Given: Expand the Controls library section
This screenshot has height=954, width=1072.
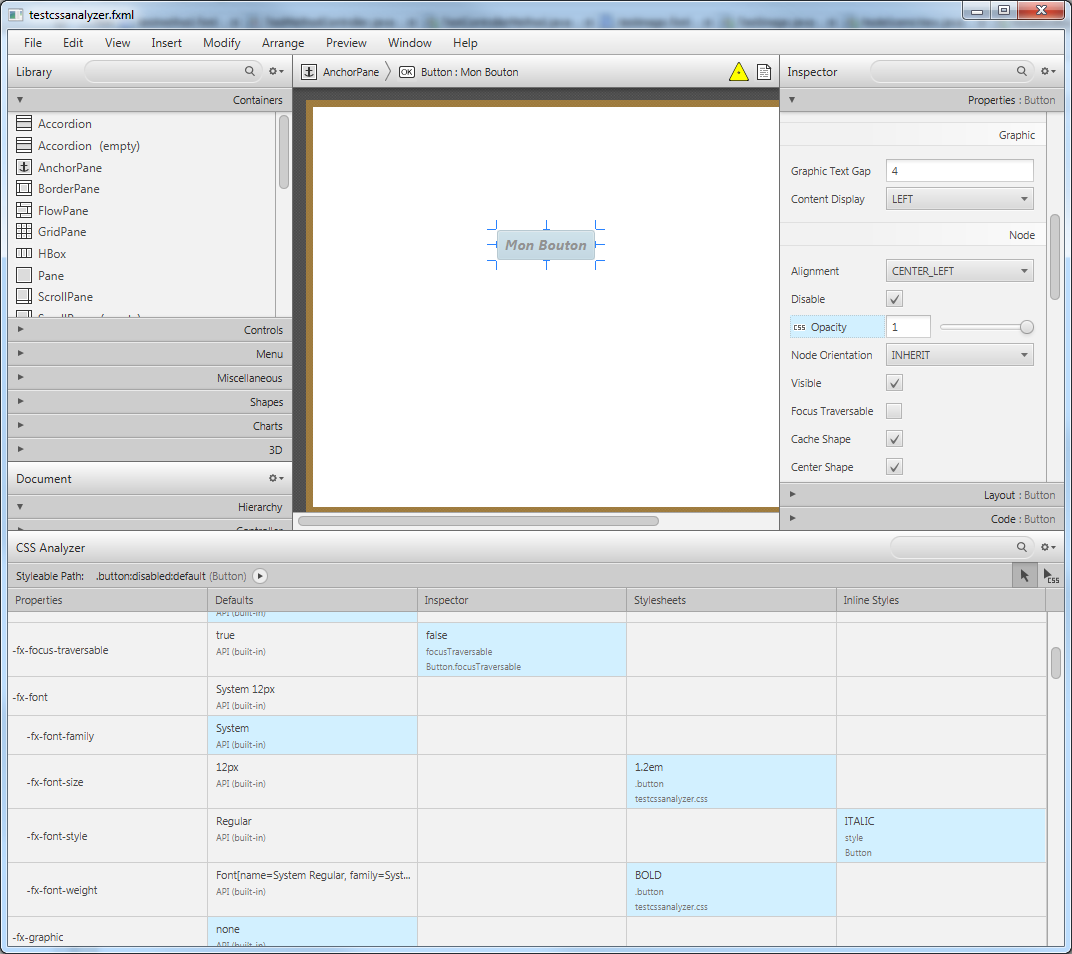Looking at the screenshot, I should pyautogui.click(x=150, y=330).
